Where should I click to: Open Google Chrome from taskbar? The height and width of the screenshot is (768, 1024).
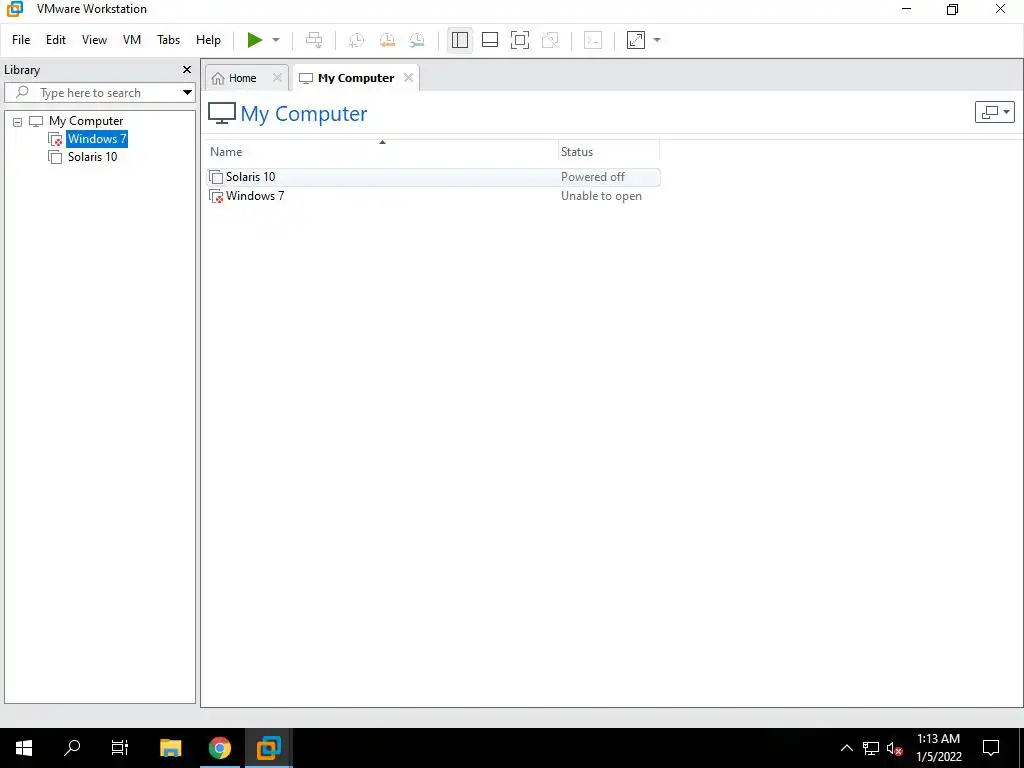[220, 748]
